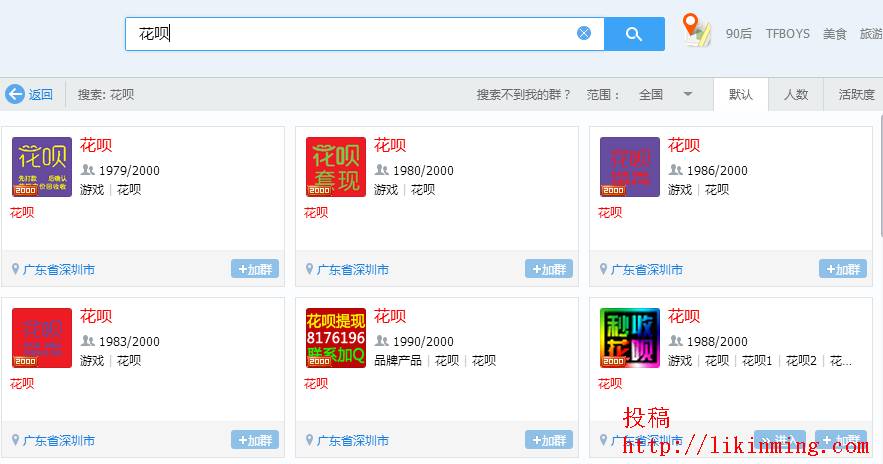Click the magnifier search button

tap(634, 34)
